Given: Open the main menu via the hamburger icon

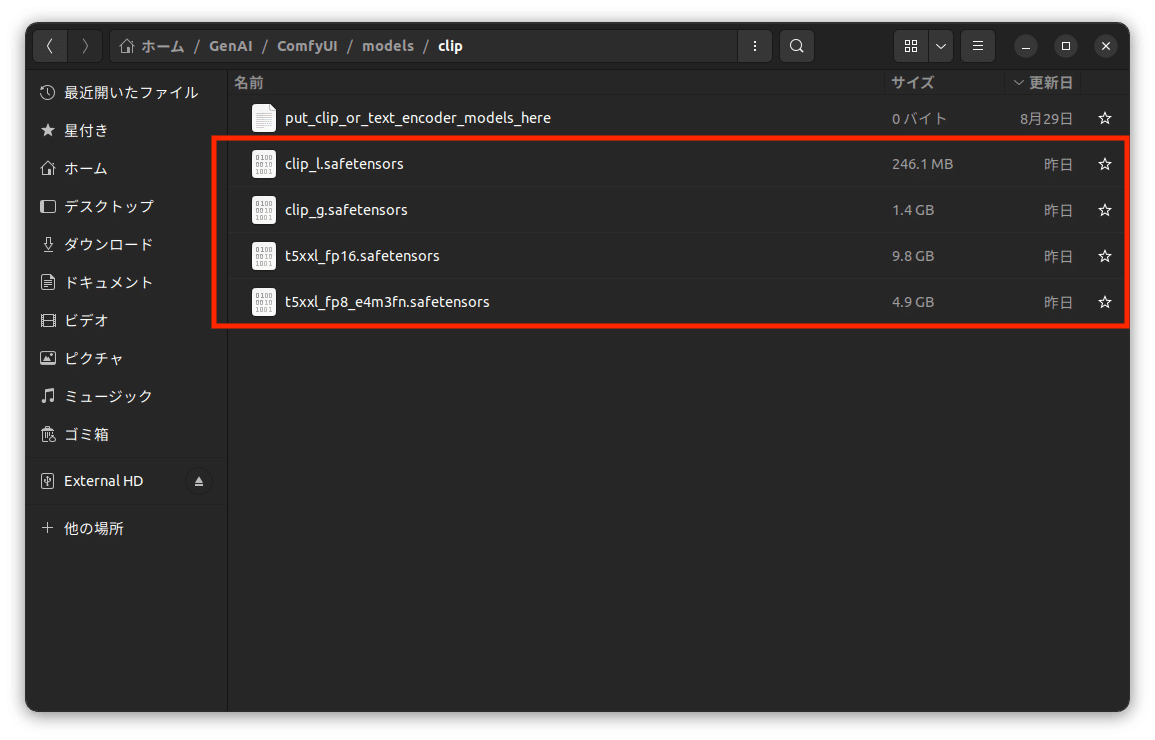Looking at the screenshot, I should point(977,45).
